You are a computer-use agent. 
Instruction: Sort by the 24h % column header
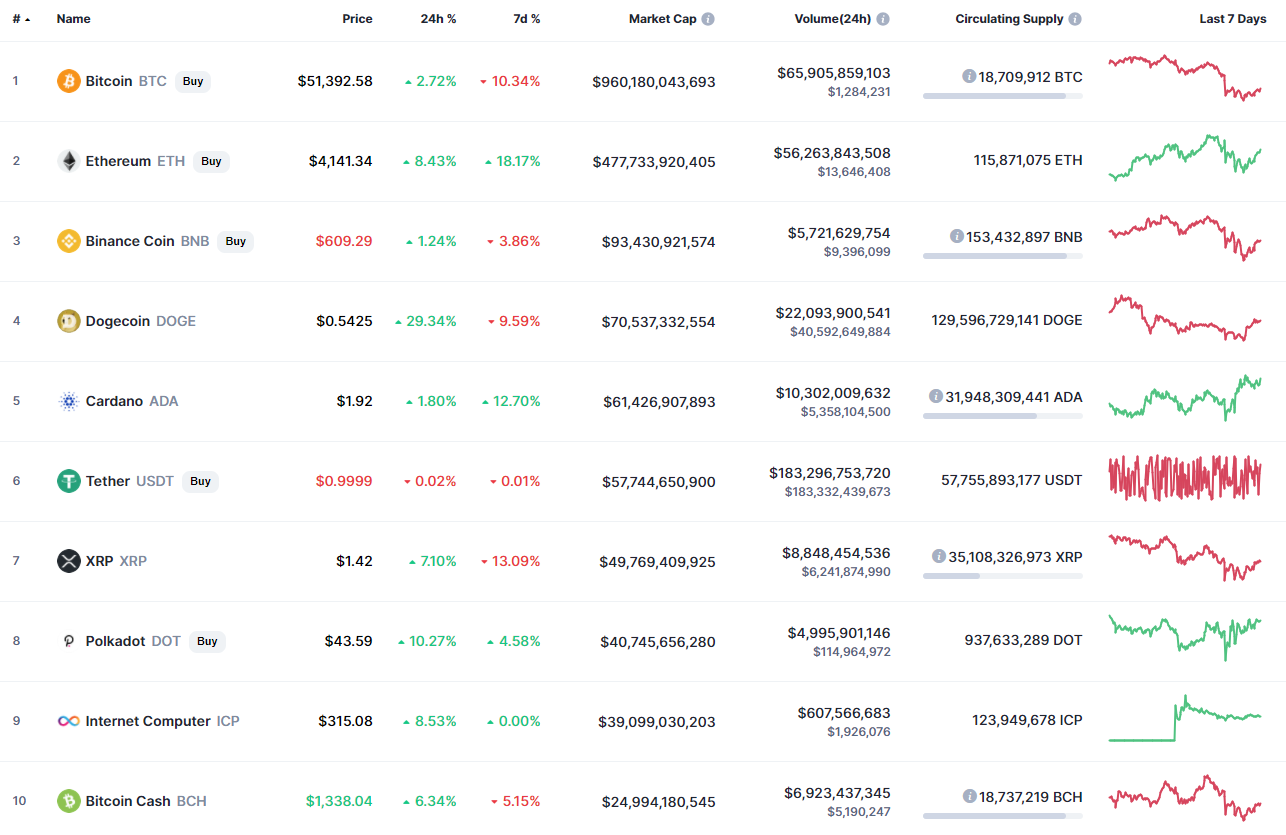(x=438, y=19)
